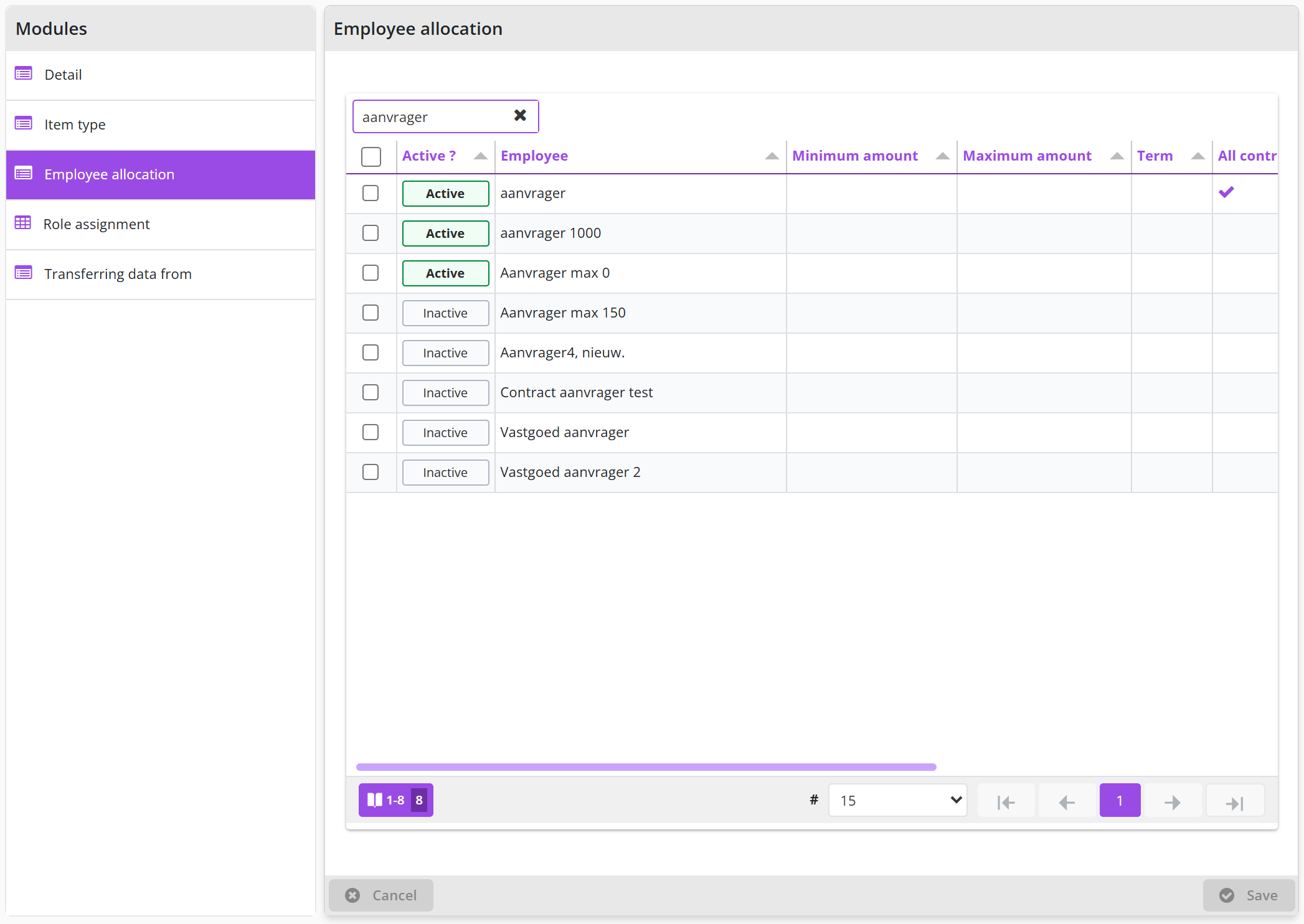The height and width of the screenshot is (924, 1304).
Task: Toggle the select-all checkbox in header
Action: point(371,156)
